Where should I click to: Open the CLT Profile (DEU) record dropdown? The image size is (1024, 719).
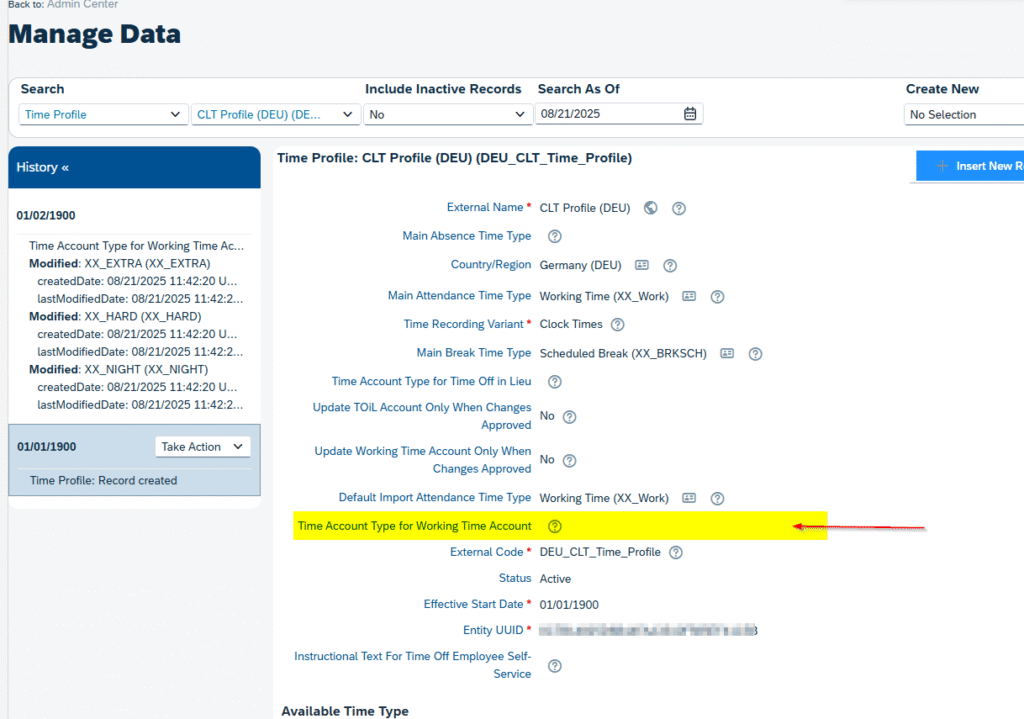(x=276, y=114)
